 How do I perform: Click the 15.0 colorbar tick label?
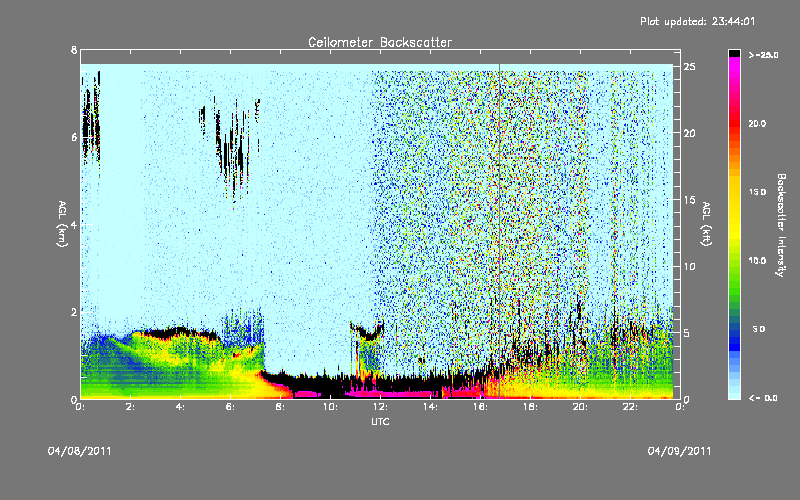coord(757,192)
